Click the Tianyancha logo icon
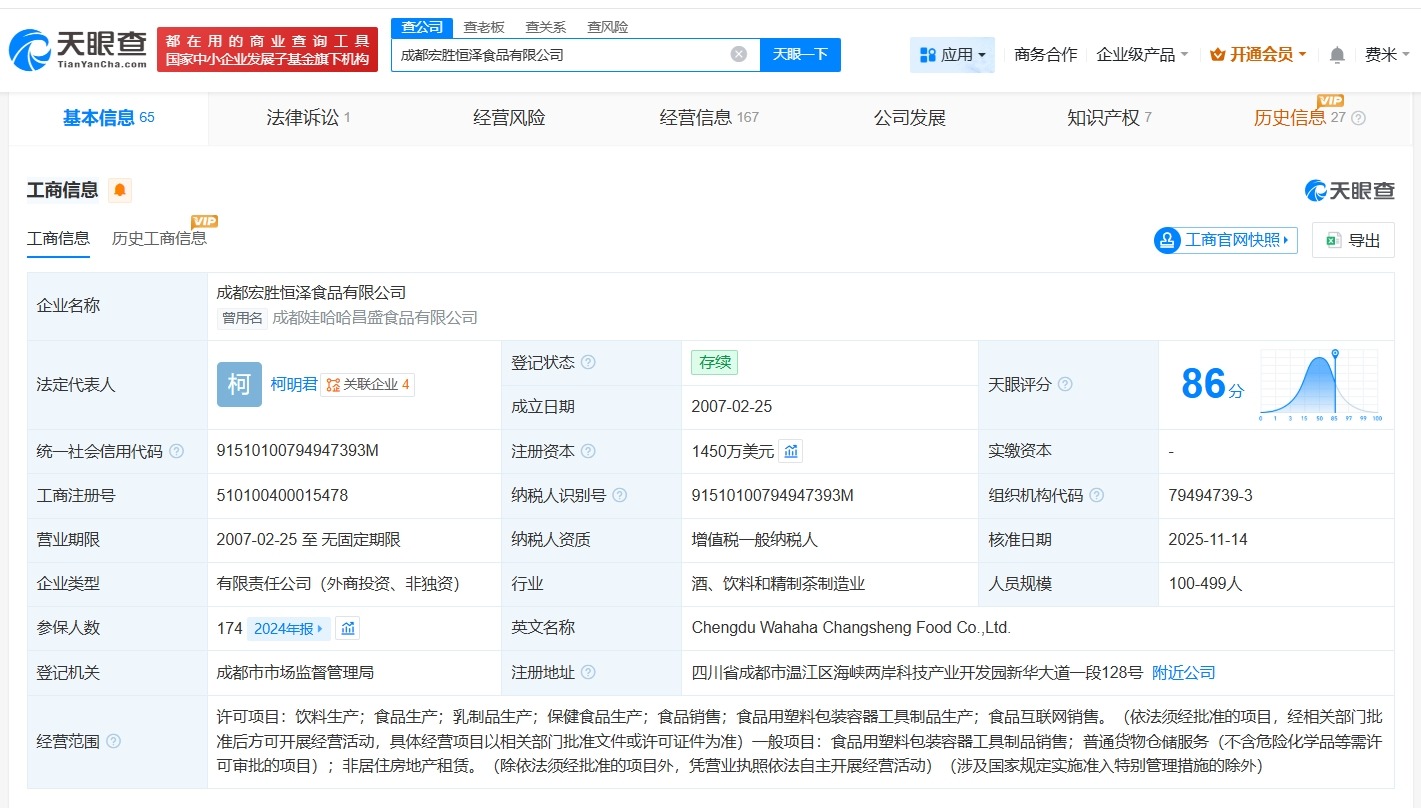The image size is (1421, 808). [28, 47]
